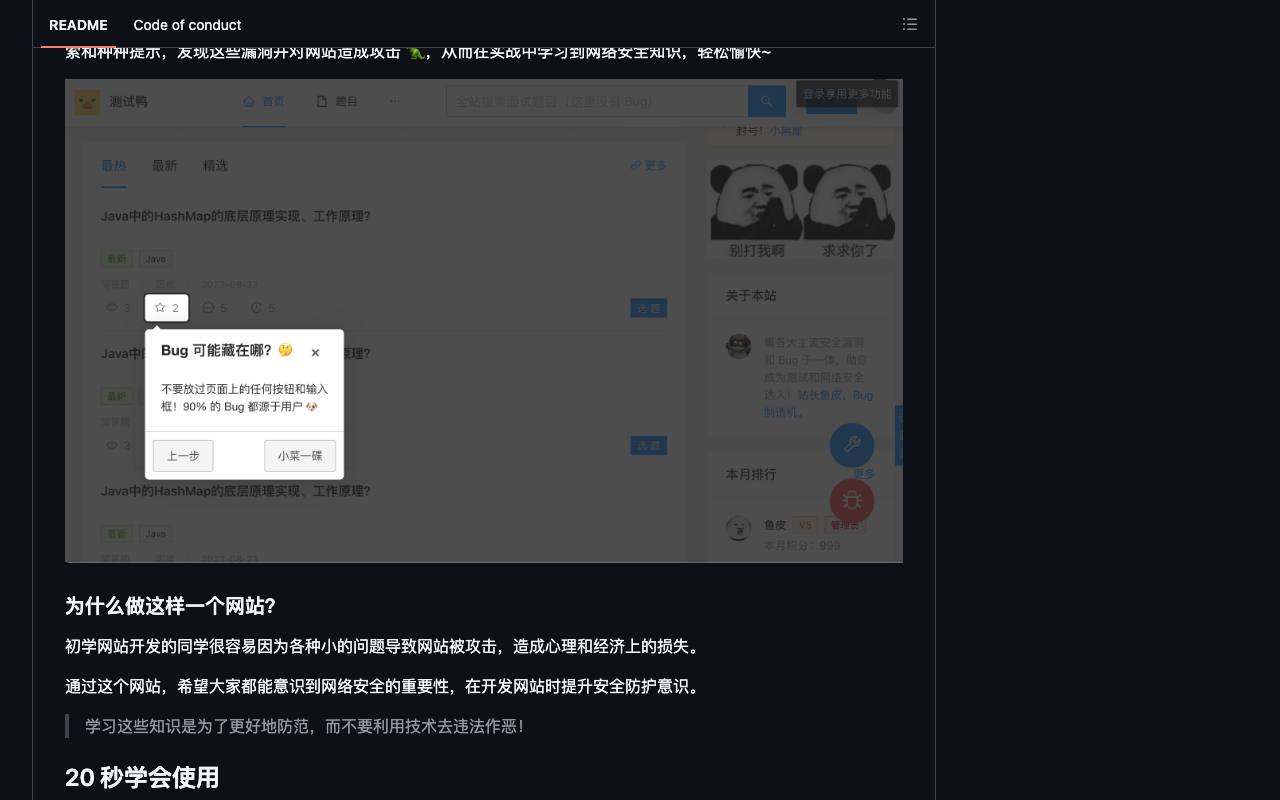This screenshot has height=800, width=1280.
Task: Focus the 全站搜索 search box
Action: coord(597,101)
